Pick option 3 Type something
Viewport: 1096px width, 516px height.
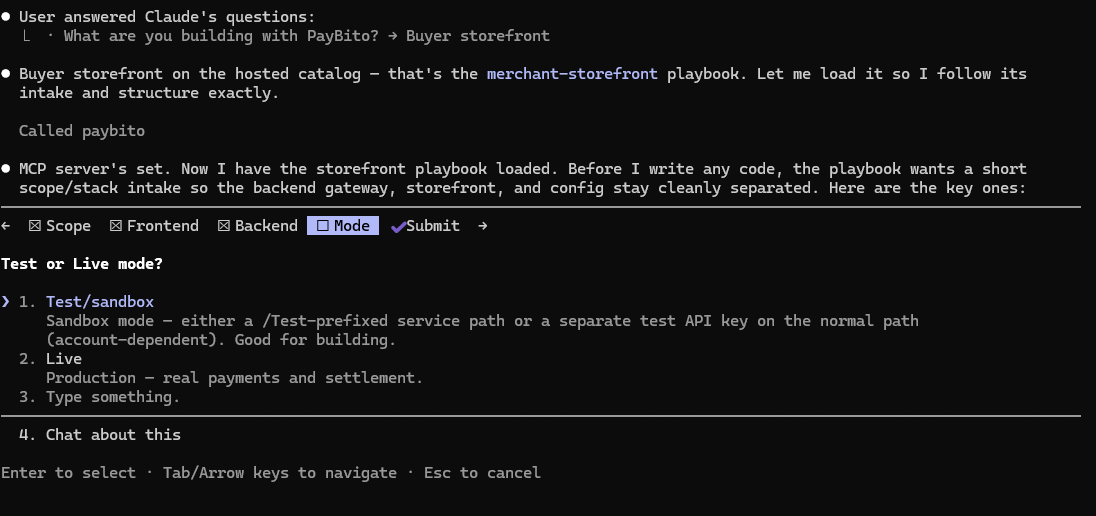pos(113,397)
